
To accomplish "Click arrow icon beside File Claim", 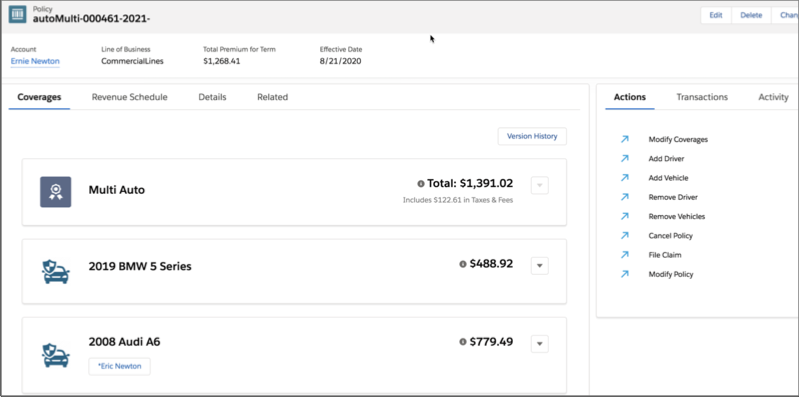I will tap(625, 255).
